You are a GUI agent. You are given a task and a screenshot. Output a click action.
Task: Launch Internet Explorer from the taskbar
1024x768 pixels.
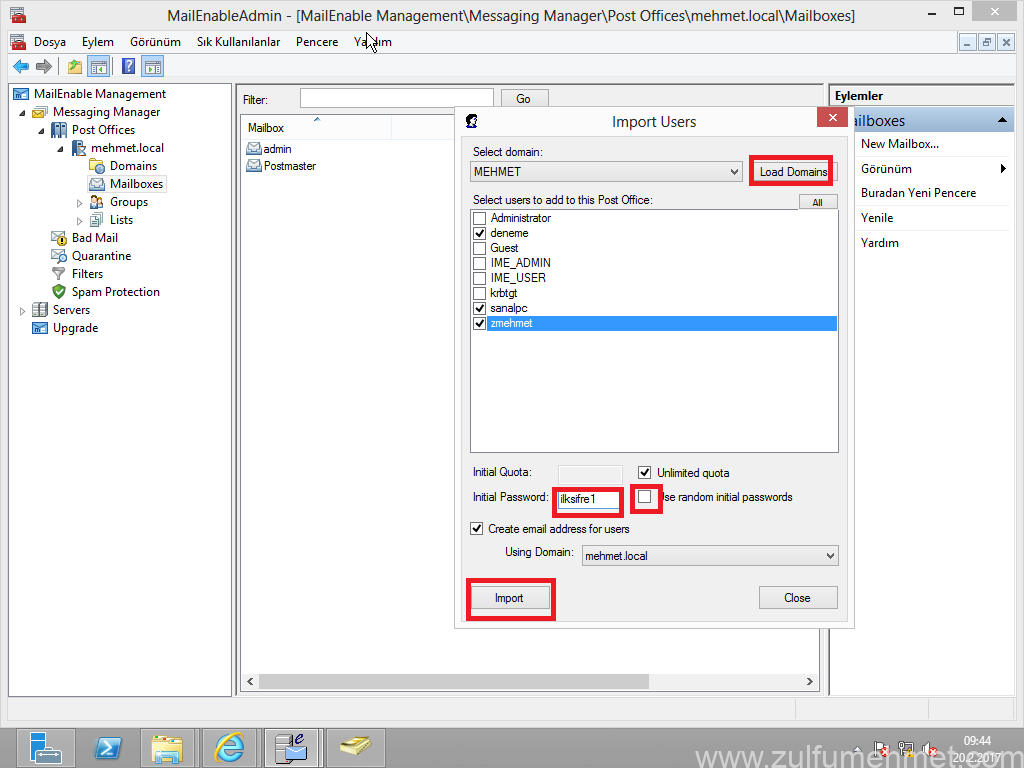pos(229,747)
